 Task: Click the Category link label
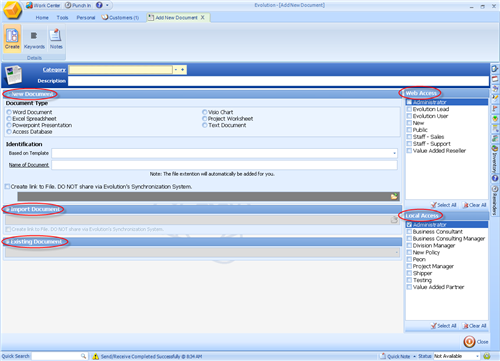click(x=54, y=70)
